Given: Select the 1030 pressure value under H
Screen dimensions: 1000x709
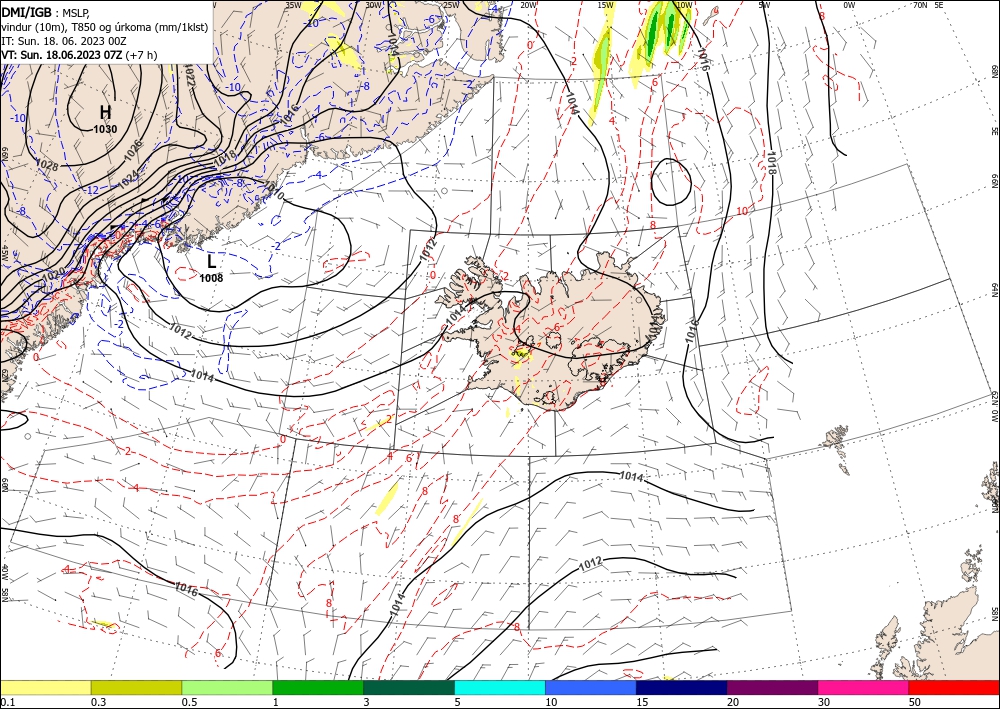Looking at the screenshot, I should [x=105, y=129].
